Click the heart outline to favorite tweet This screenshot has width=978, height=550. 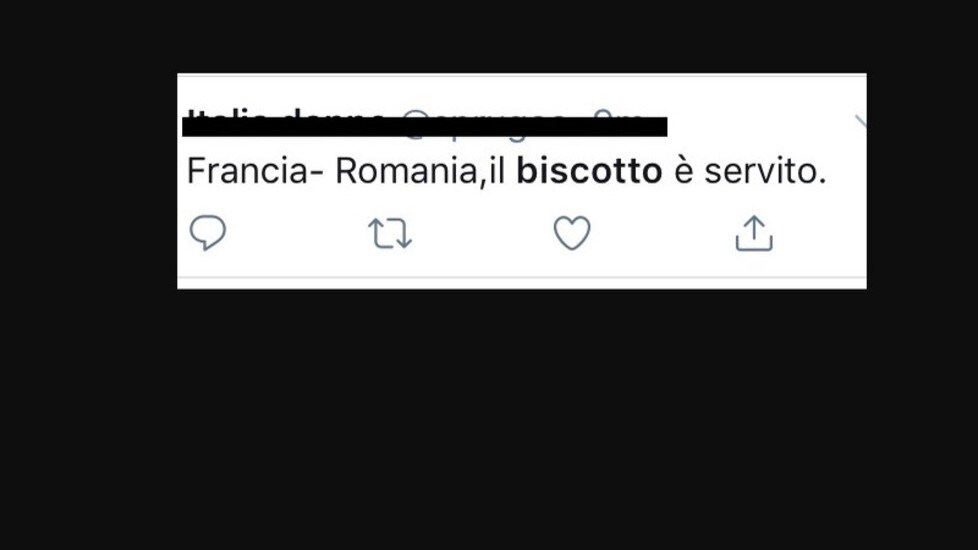(572, 233)
